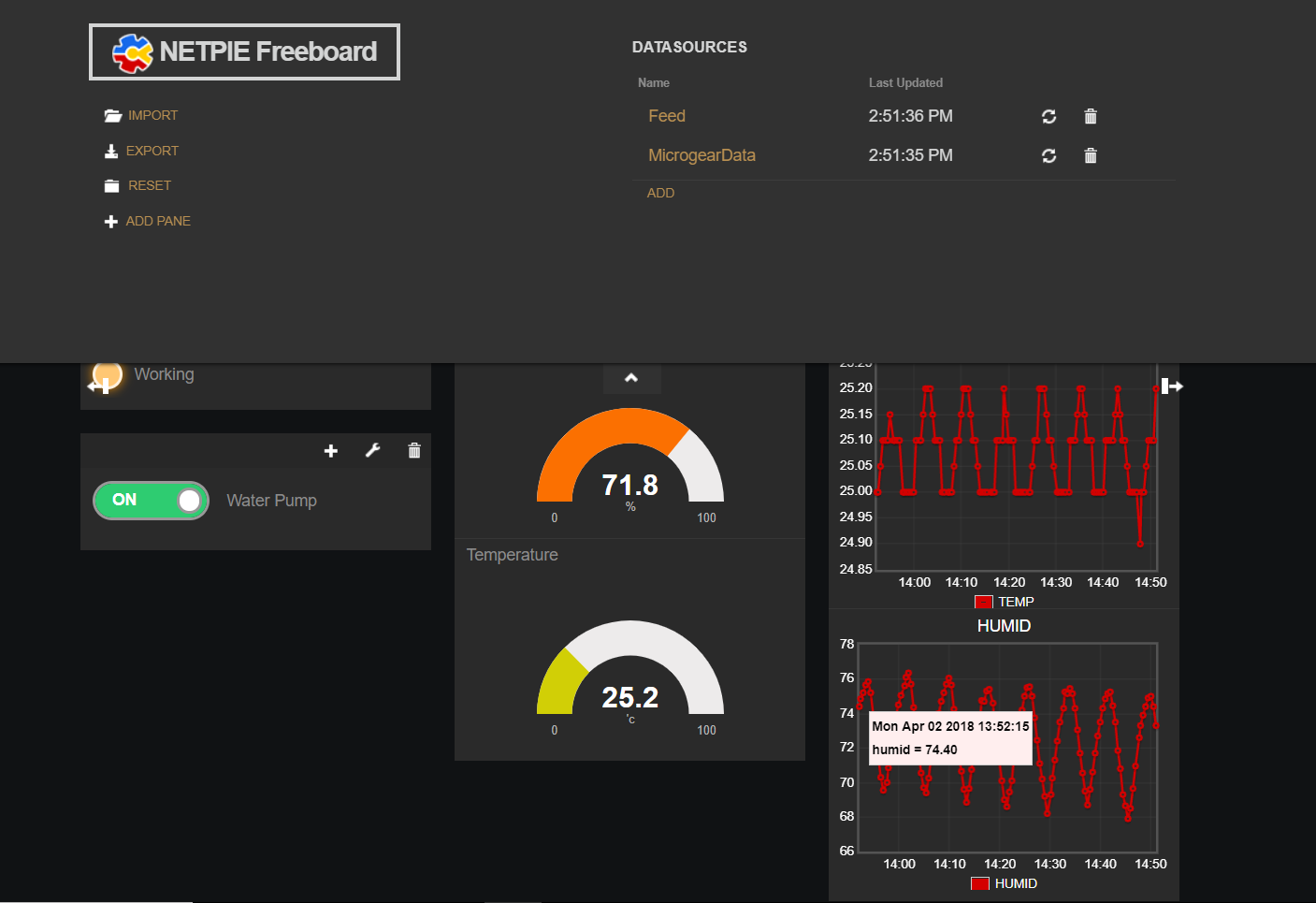
Task: Toggle the Water Pump switch off
Action: (x=151, y=501)
